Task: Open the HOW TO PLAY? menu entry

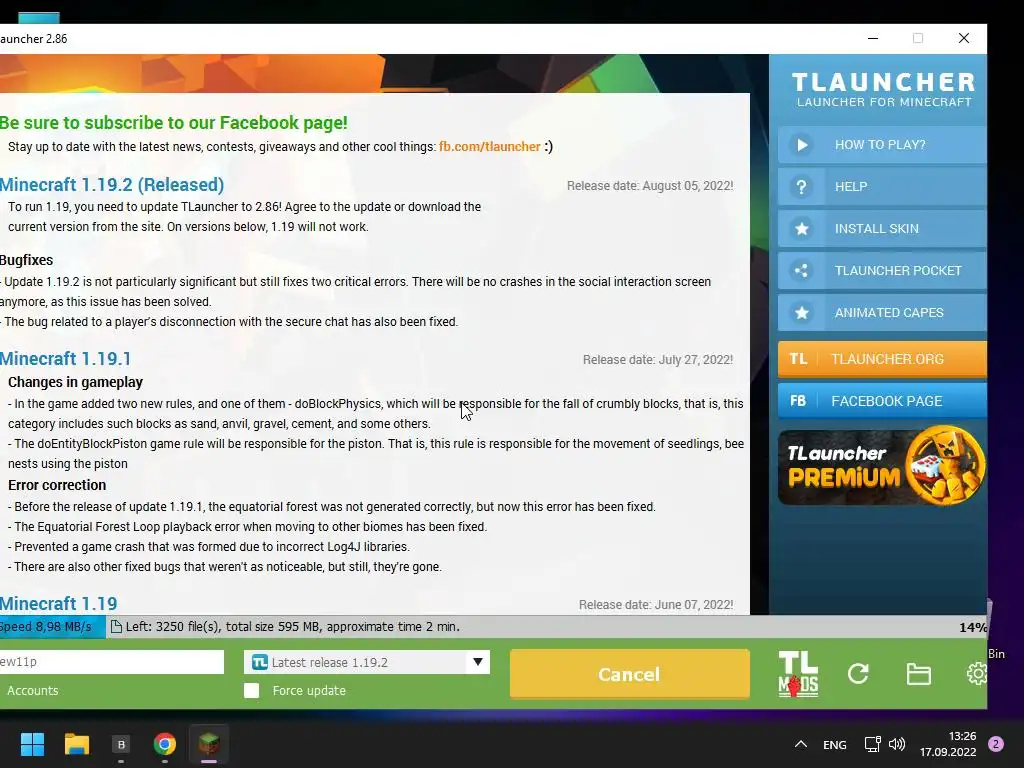Action: pyautogui.click(x=882, y=144)
